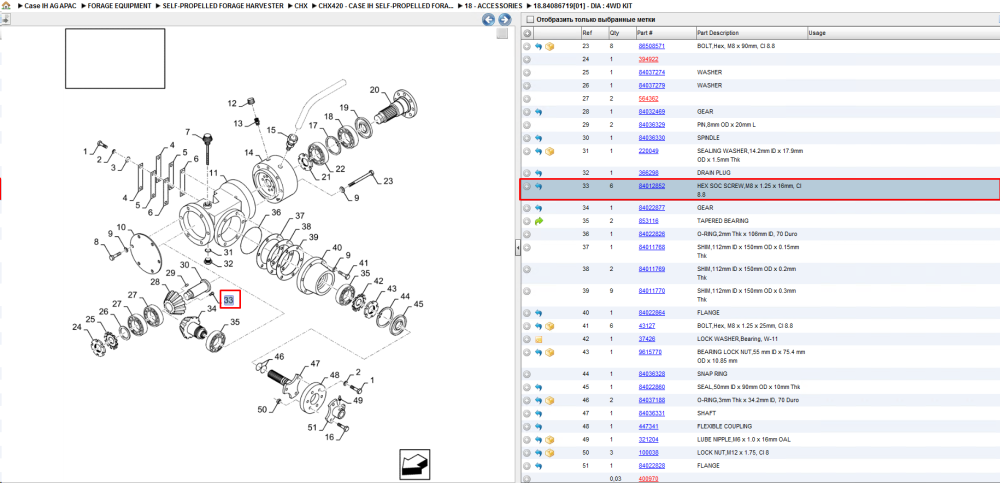Open part number 447341 link
The height and width of the screenshot is (483, 1000).
tap(648, 426)
